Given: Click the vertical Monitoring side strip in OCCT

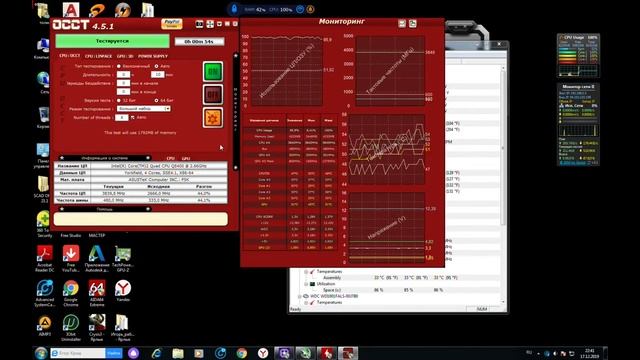Looking at the screenshot, I should click(x=236, y=111).
